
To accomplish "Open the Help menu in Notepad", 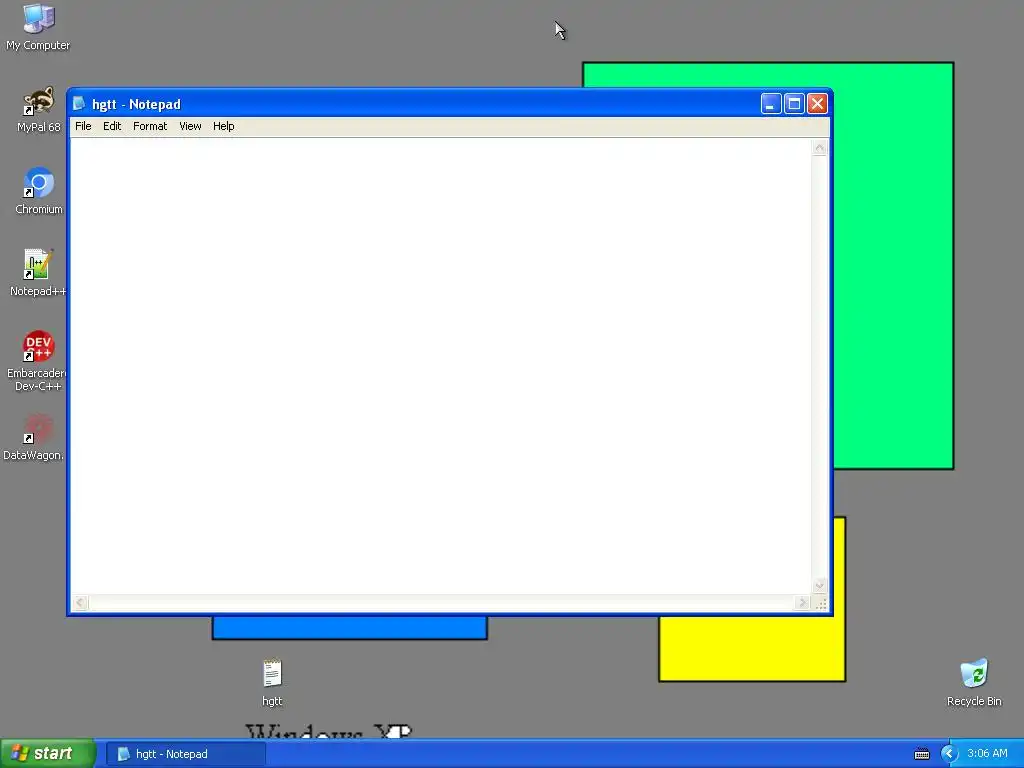I will click(x=223, y=126).
